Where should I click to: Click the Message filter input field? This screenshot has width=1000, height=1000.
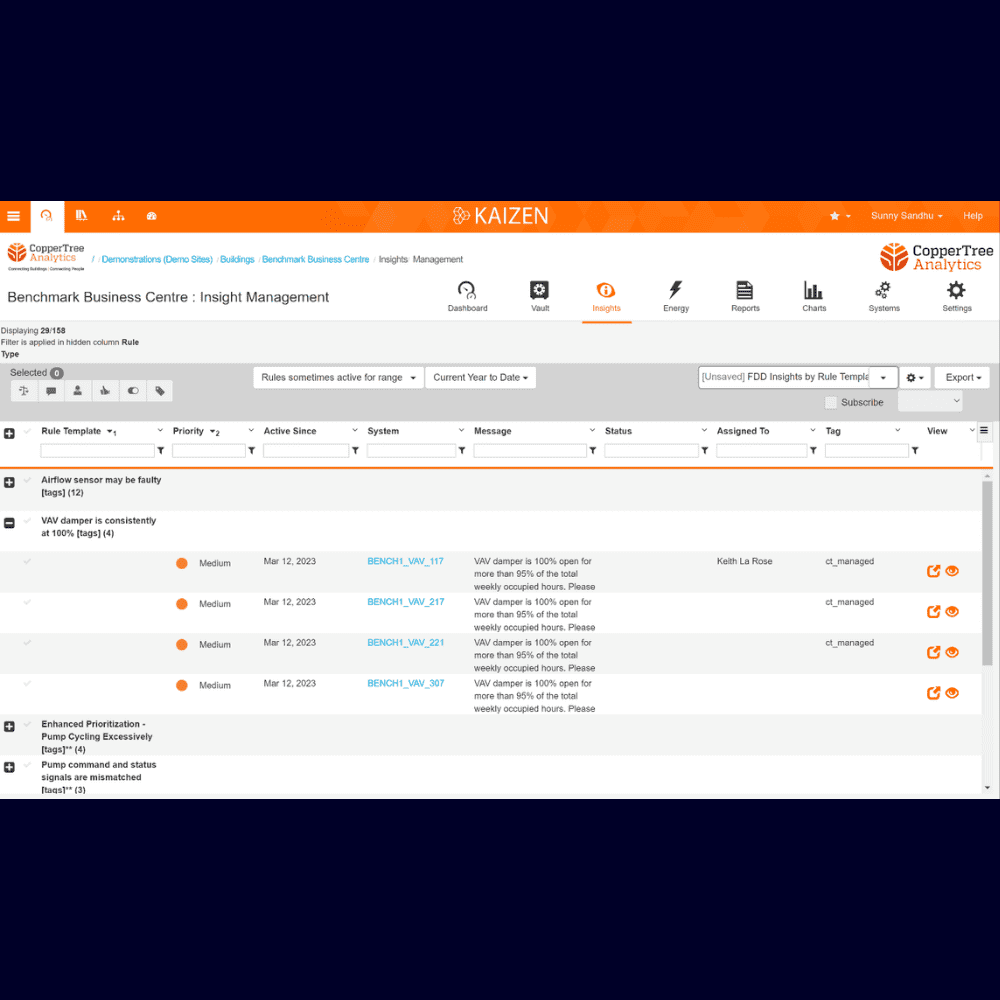(530, 451)
